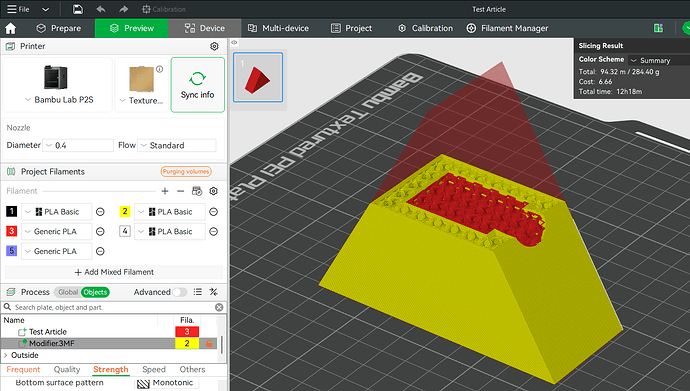The height and width of the screenshot is (391, 690).
Task: Switch process scope to Global
Action: click(67, 292)
